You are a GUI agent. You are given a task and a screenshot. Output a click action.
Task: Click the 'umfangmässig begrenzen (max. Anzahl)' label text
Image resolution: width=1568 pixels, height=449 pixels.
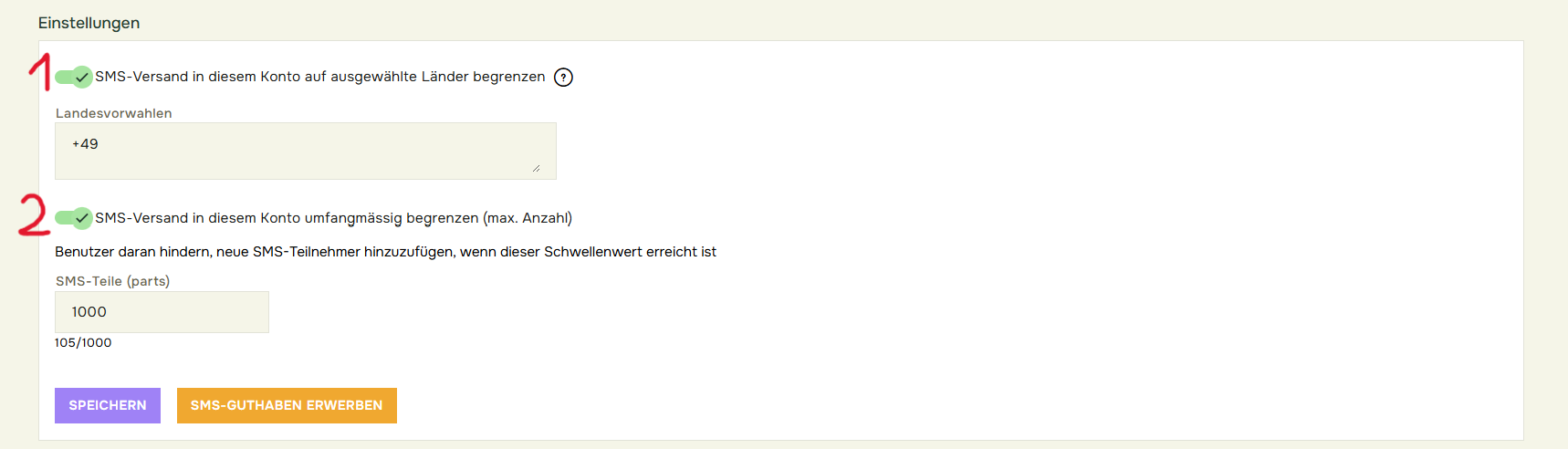[438, 218]
